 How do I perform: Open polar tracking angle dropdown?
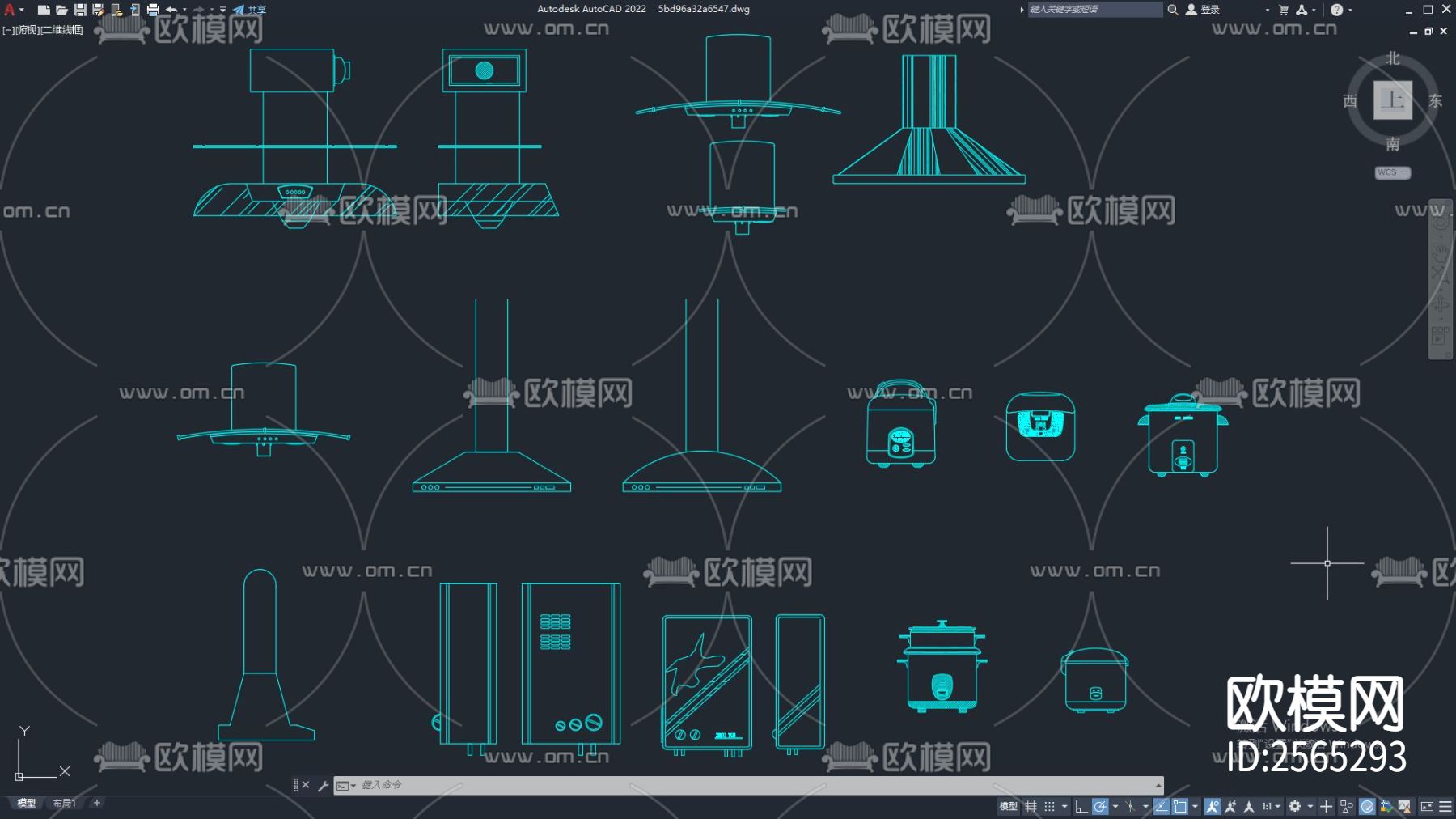click(x=1115, y=806)
